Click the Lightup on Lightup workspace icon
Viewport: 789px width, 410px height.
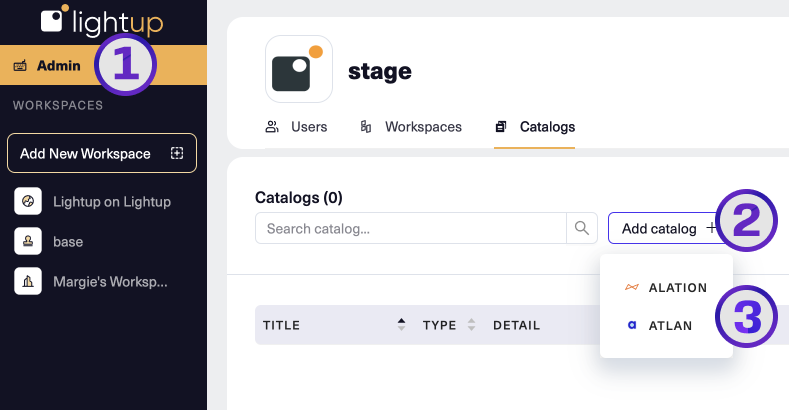[28, 201]
